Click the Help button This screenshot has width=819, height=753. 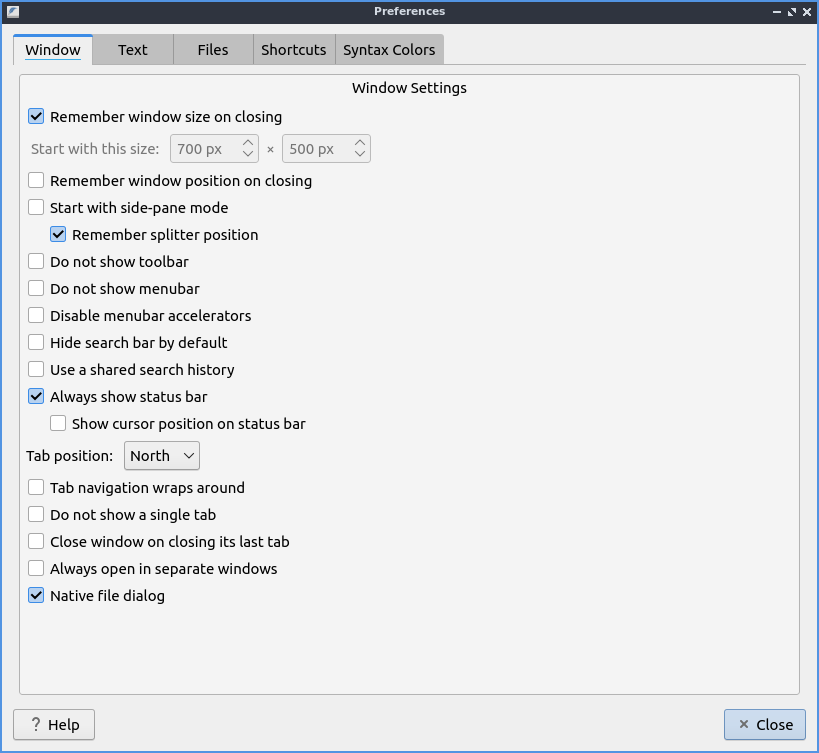point(54,725)
